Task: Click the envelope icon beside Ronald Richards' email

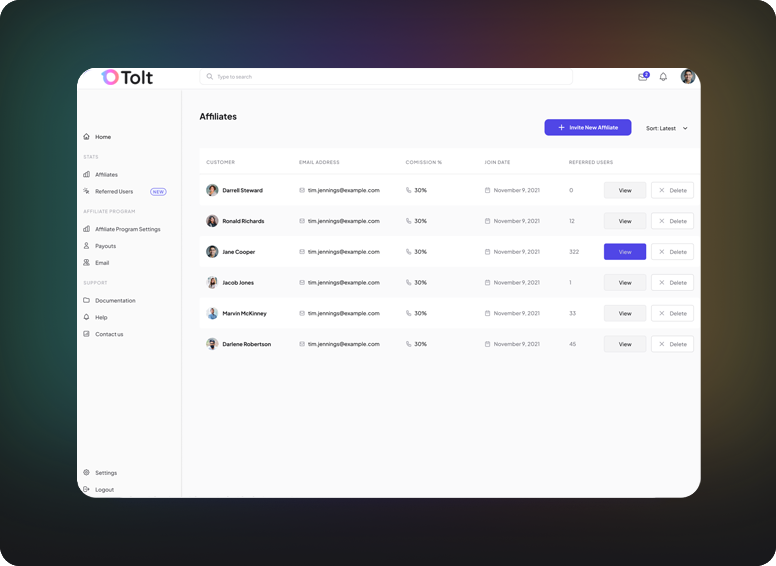Action: pyautogui.click(x=302, y=221)
